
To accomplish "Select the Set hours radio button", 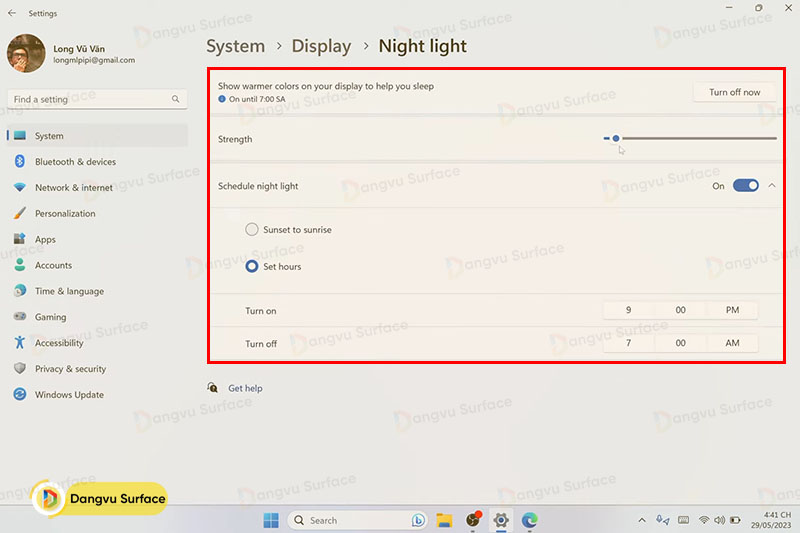I will click(x=252, y=267).
